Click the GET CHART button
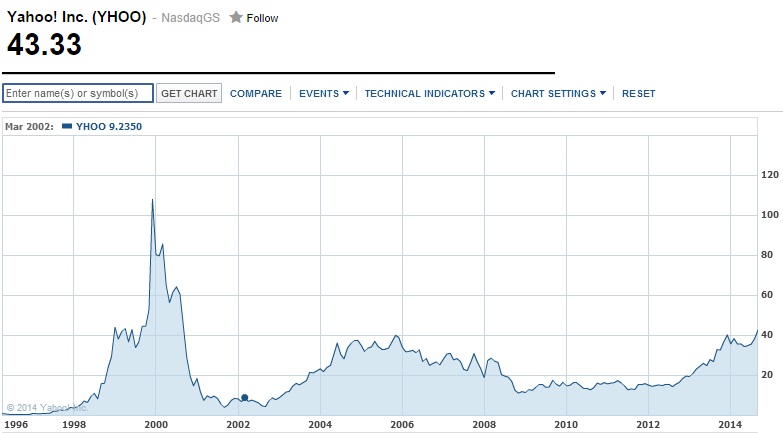The height and width of the screenshot is (433, 783). [189, 93]
